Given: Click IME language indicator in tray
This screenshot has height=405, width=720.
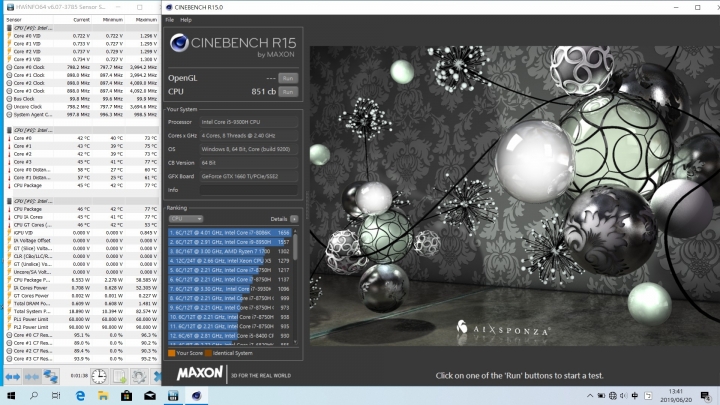Looking at the screenshot, I should pyautogui.click(x=635, y=395).
